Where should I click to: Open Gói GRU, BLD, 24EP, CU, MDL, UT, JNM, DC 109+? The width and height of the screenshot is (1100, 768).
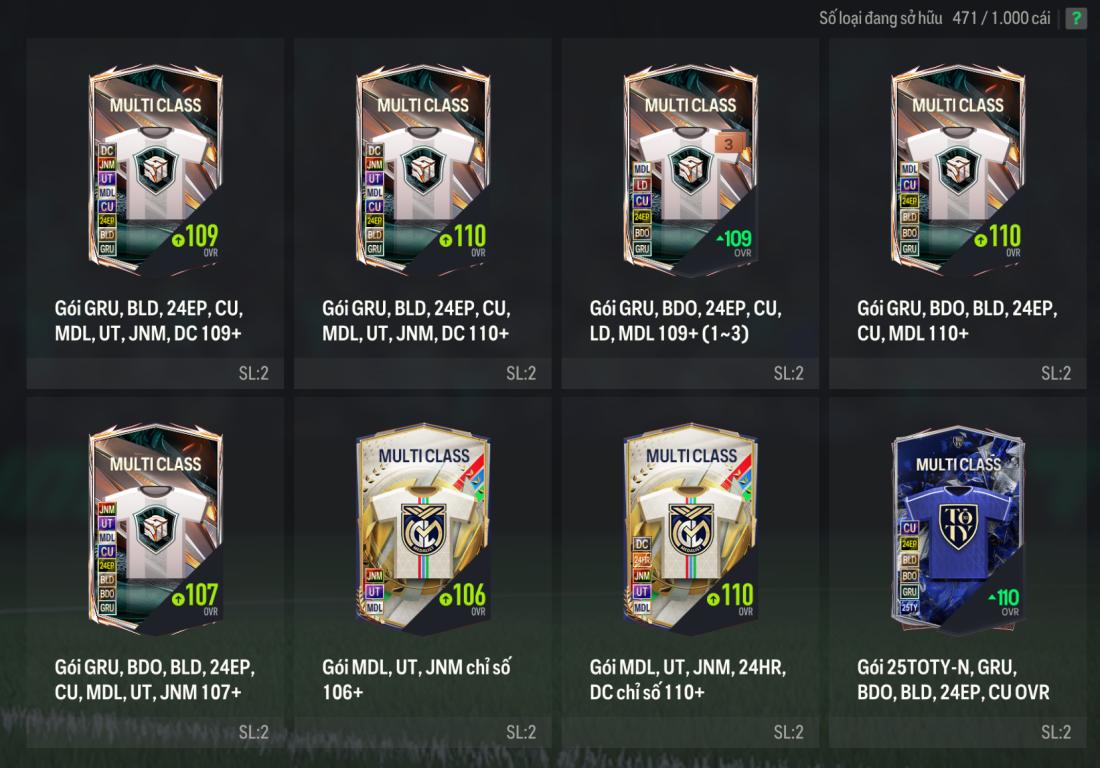(149, 321)
